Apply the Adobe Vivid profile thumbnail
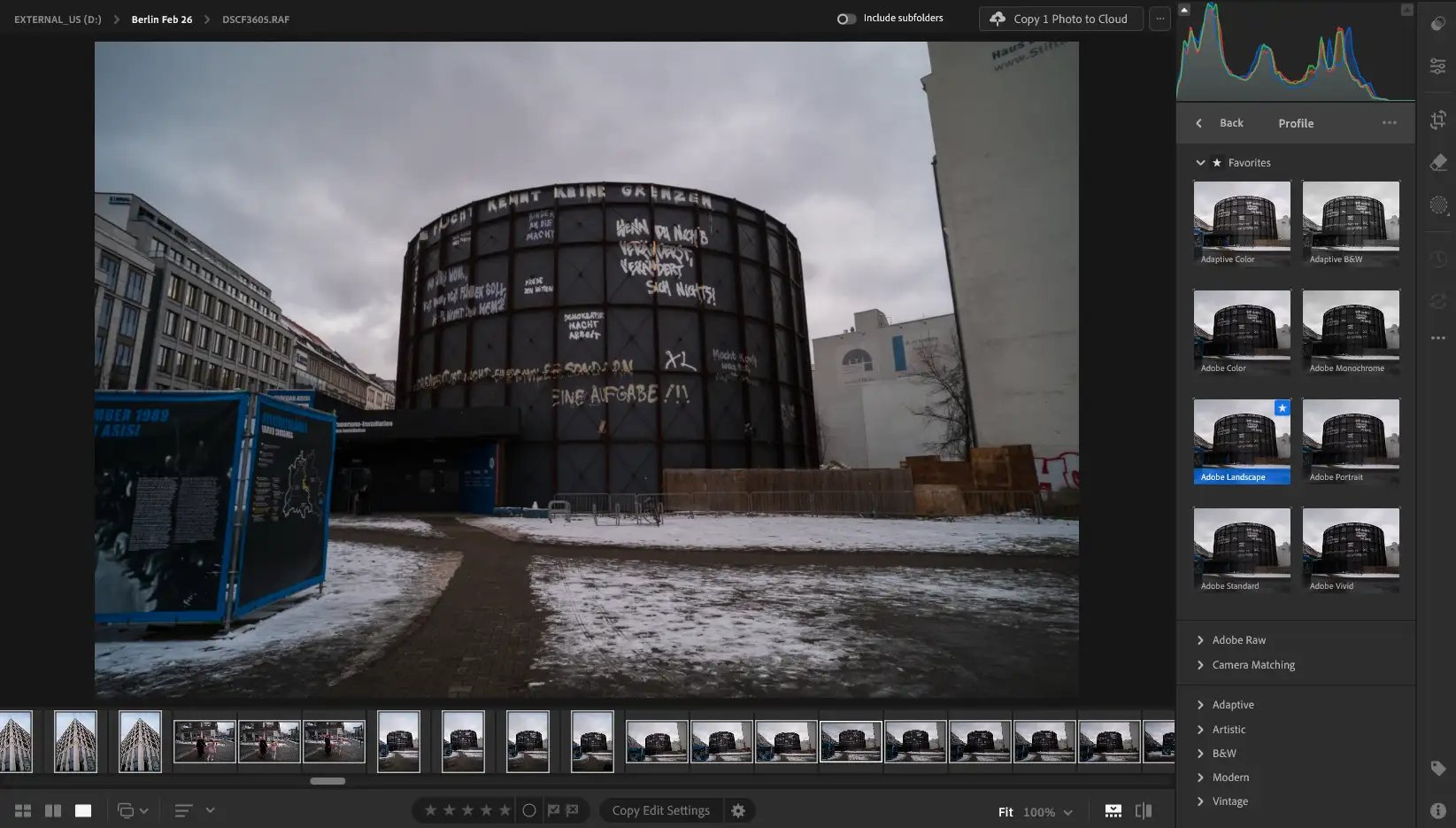 tap(1351, 550)
